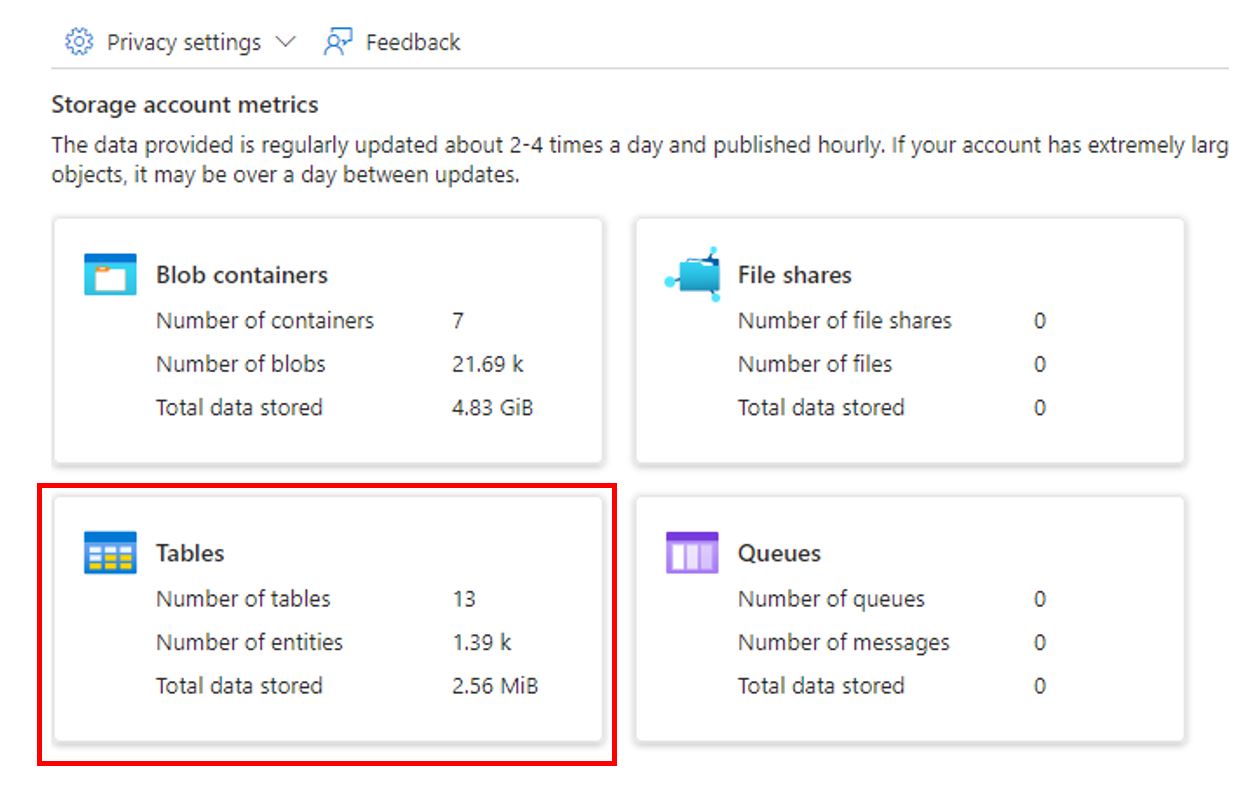Click the 'Number of containers' label
Screen dimensions: 1236x800
[265, 321]
